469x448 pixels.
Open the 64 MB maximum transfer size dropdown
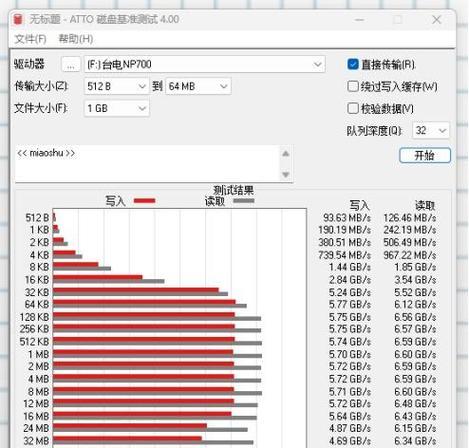click(198, 86)
